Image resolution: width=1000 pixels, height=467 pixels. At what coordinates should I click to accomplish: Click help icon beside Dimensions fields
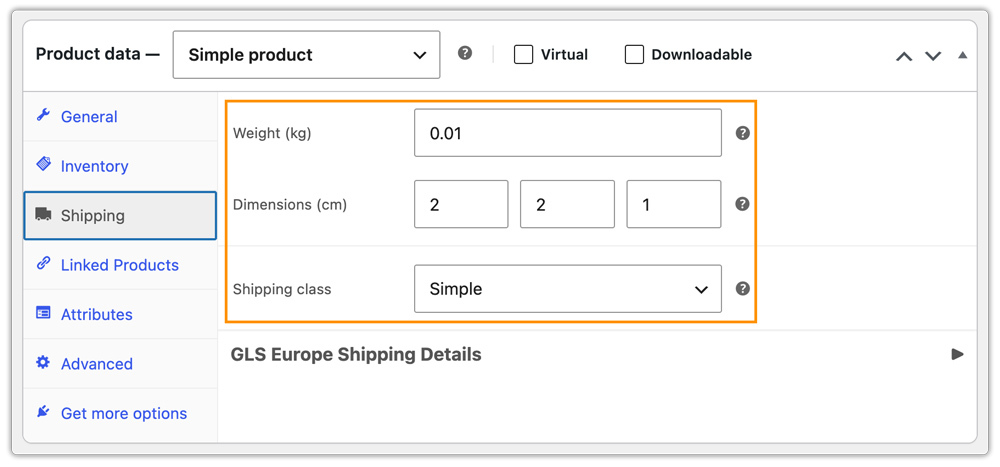coord(742,204)
